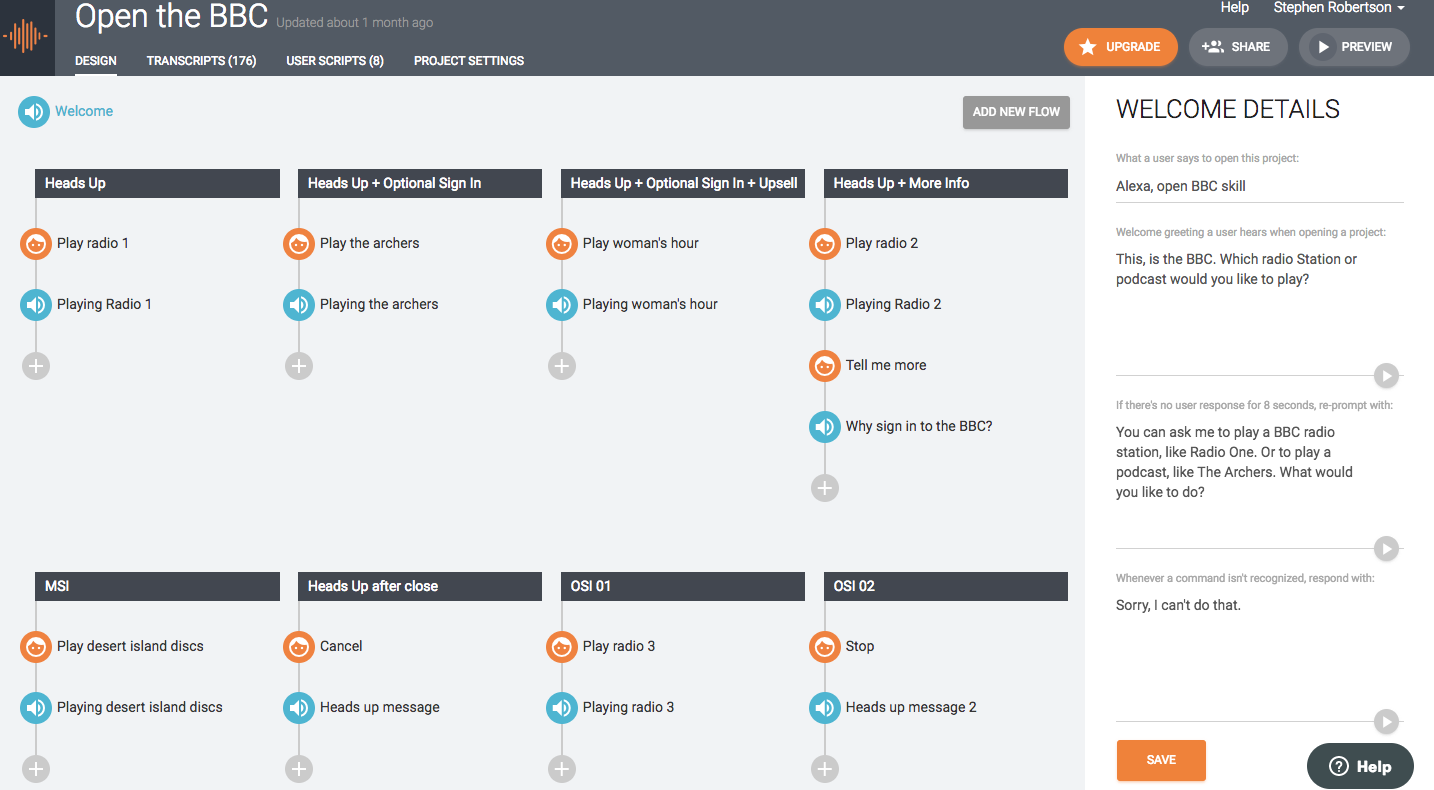Click speaker icon beside Playing woman's hour
1434x790 pixels.
pyautogui.click(x=562, y=304)
